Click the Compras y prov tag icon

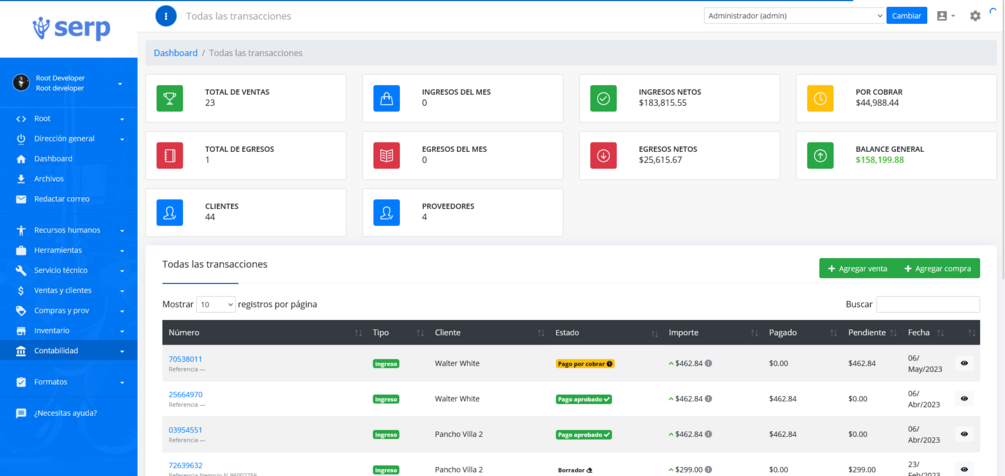(x=21, y=311)
